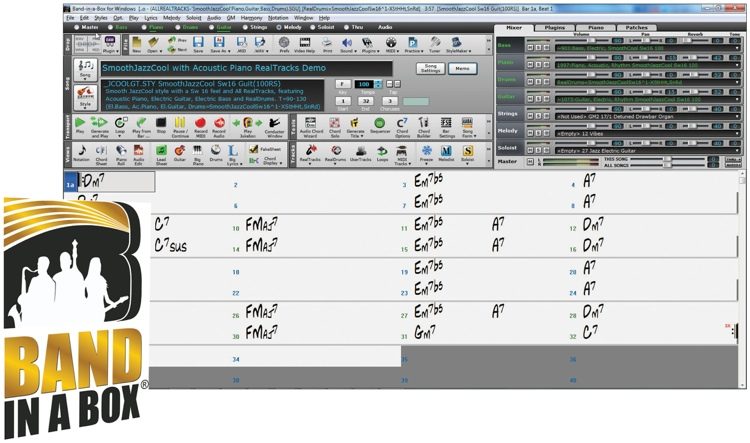Open Prefs from the toolbar
750x443 pixels.
[284, 44]
